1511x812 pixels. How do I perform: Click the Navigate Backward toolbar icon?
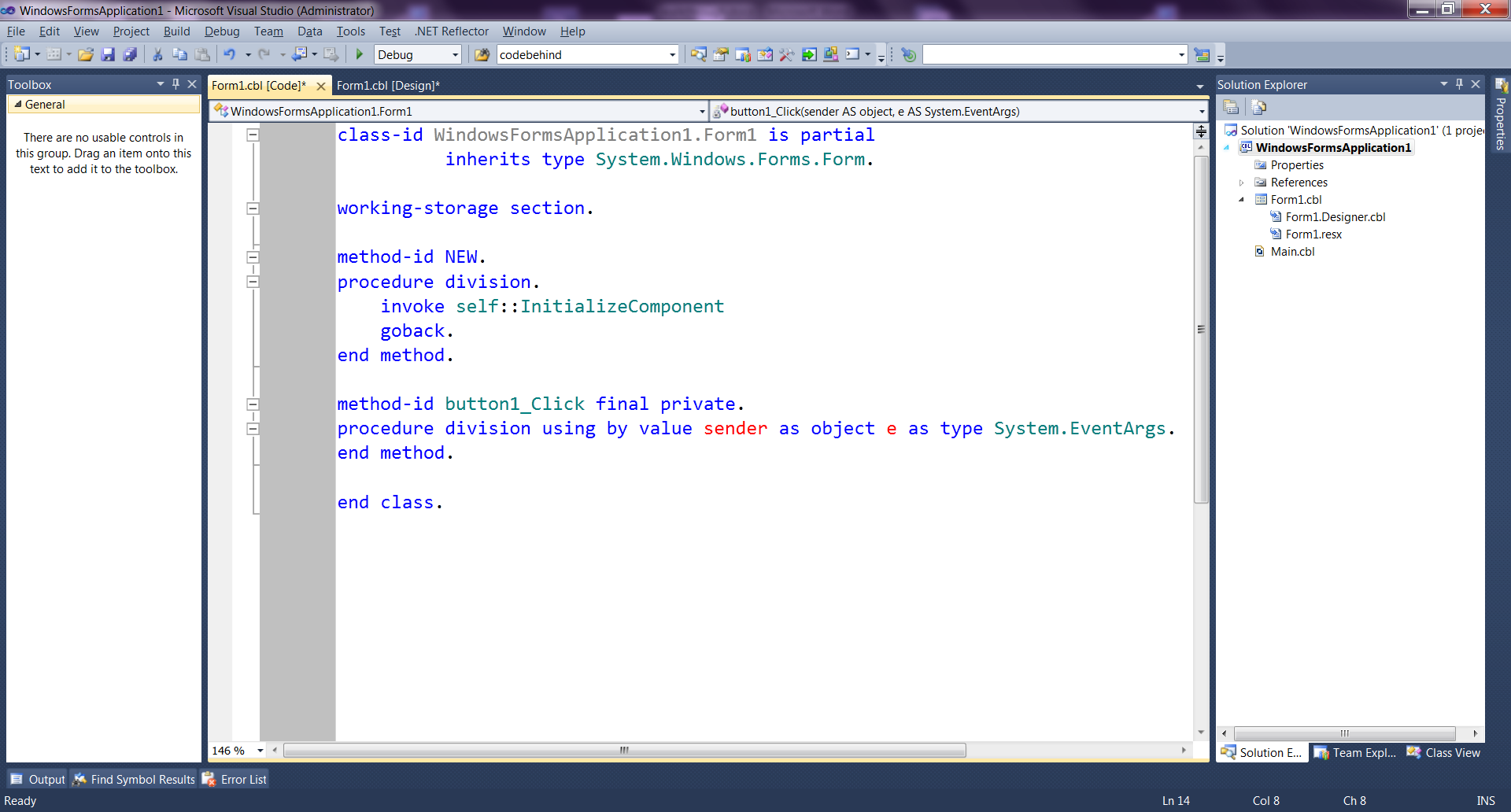300,54
